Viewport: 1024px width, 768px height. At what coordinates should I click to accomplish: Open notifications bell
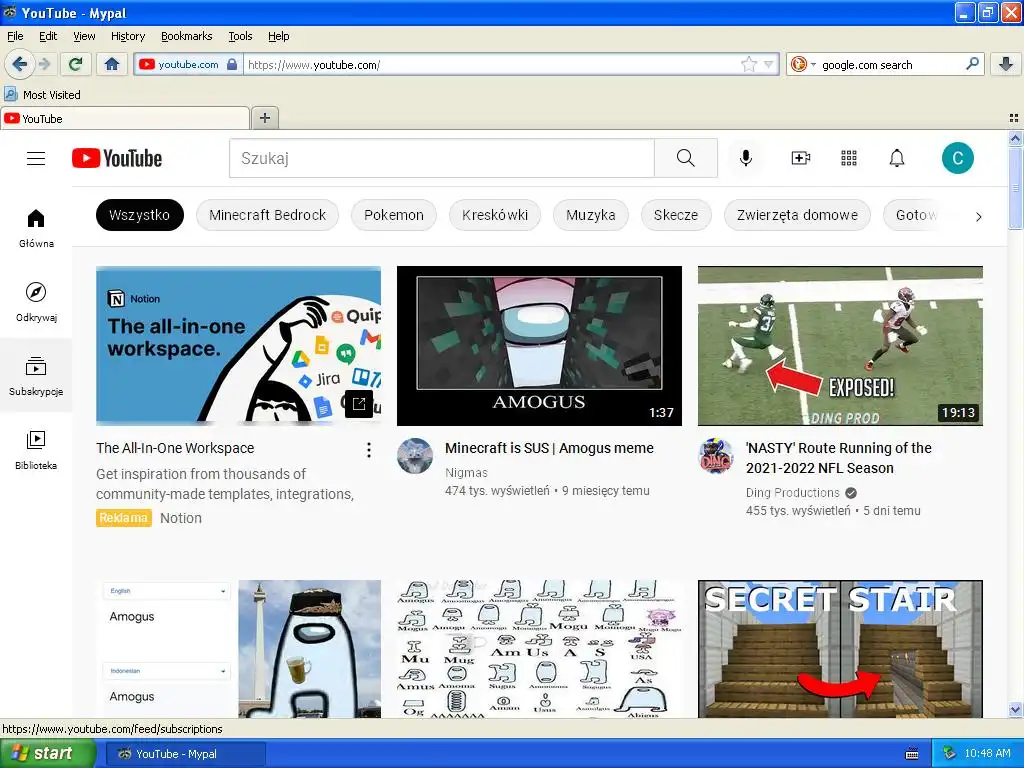pos(897,158)
